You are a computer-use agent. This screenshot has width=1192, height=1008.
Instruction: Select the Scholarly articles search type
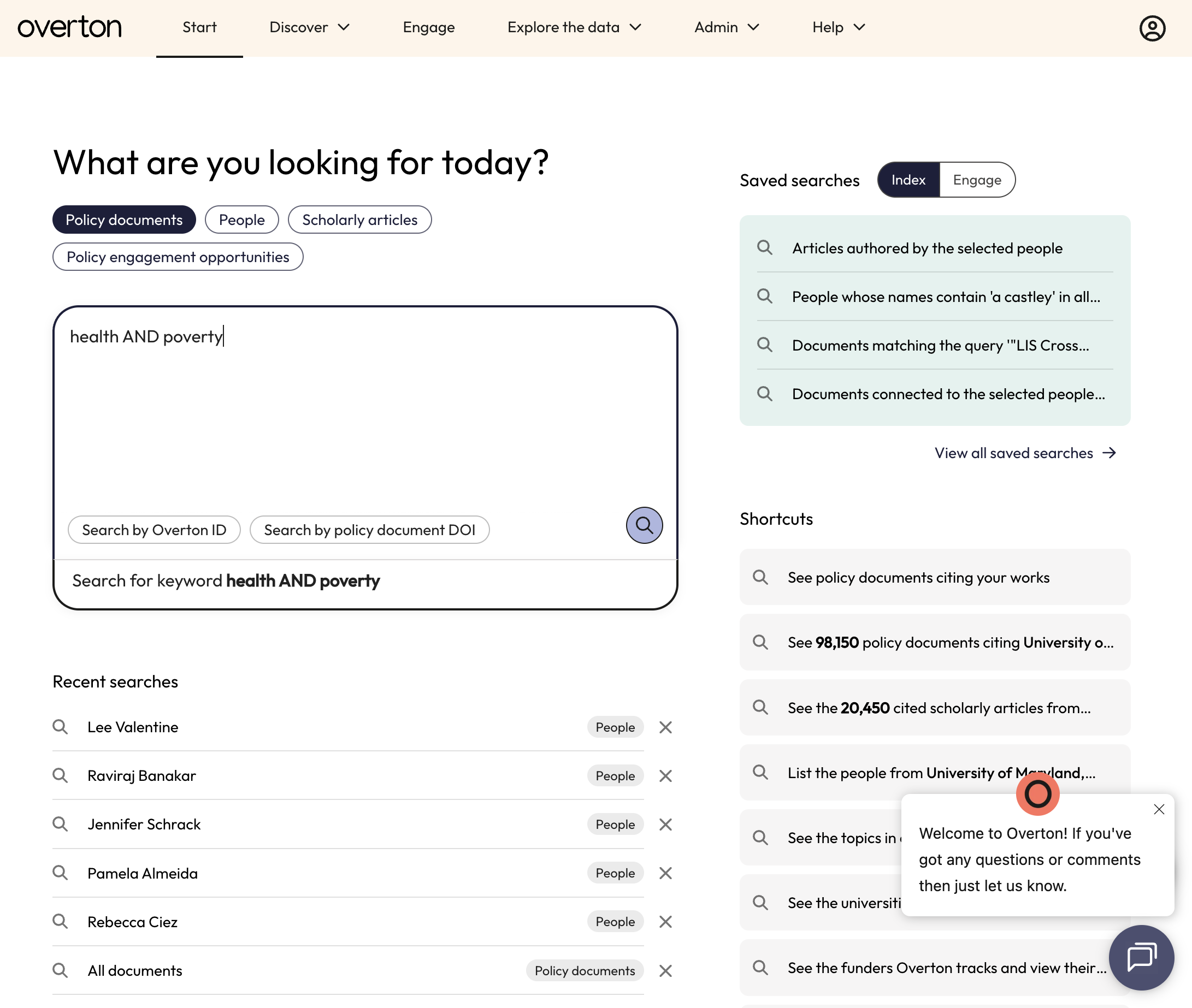[359, 220]
